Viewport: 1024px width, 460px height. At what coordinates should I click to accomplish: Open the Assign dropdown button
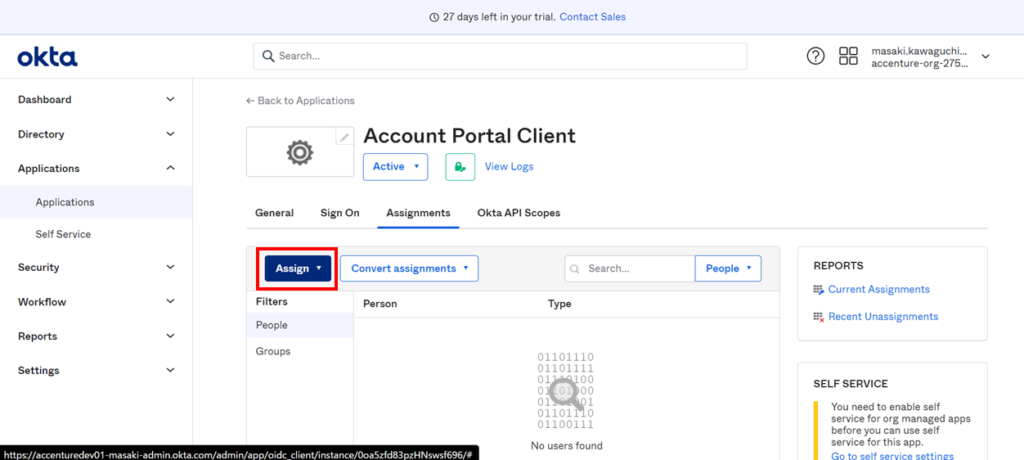(297, 268)
